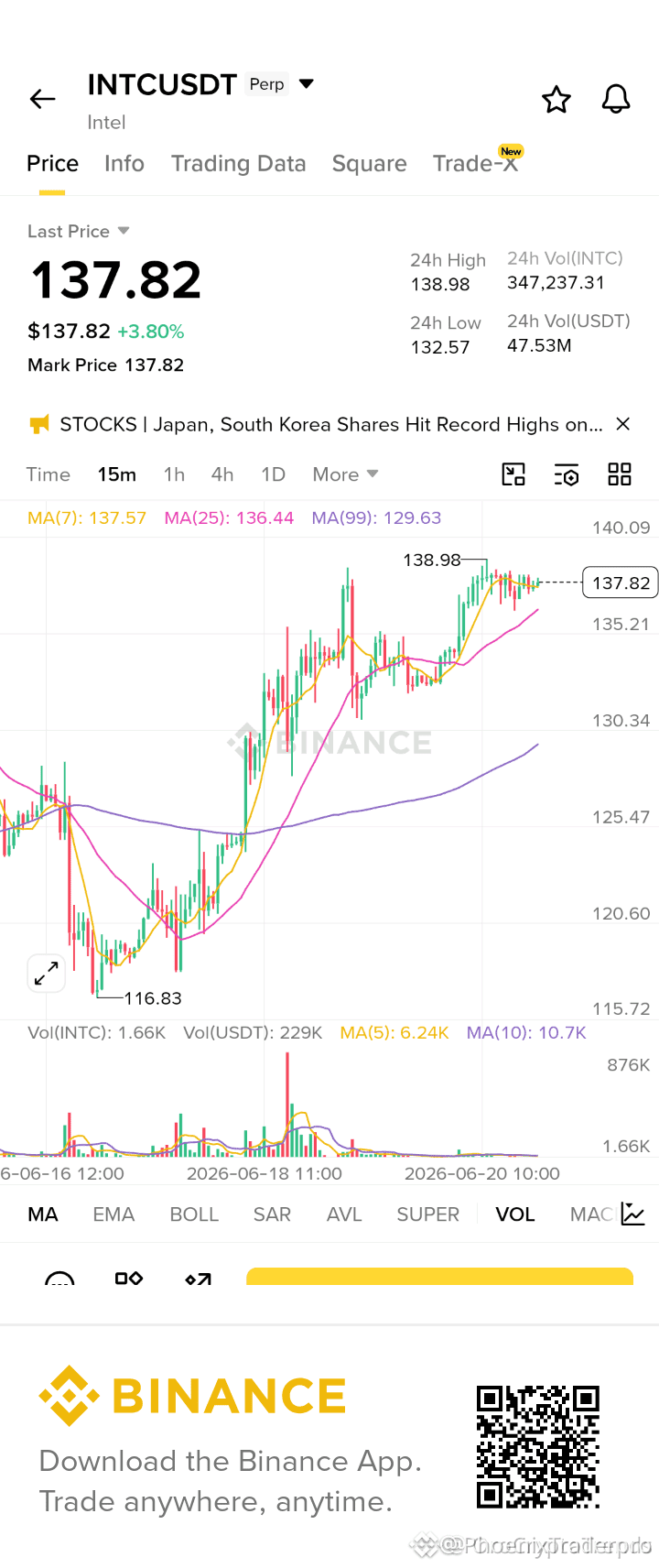659x1568 pixels.
Task: Toggle the MACD sub-indicator
Action: (591, 1214)
